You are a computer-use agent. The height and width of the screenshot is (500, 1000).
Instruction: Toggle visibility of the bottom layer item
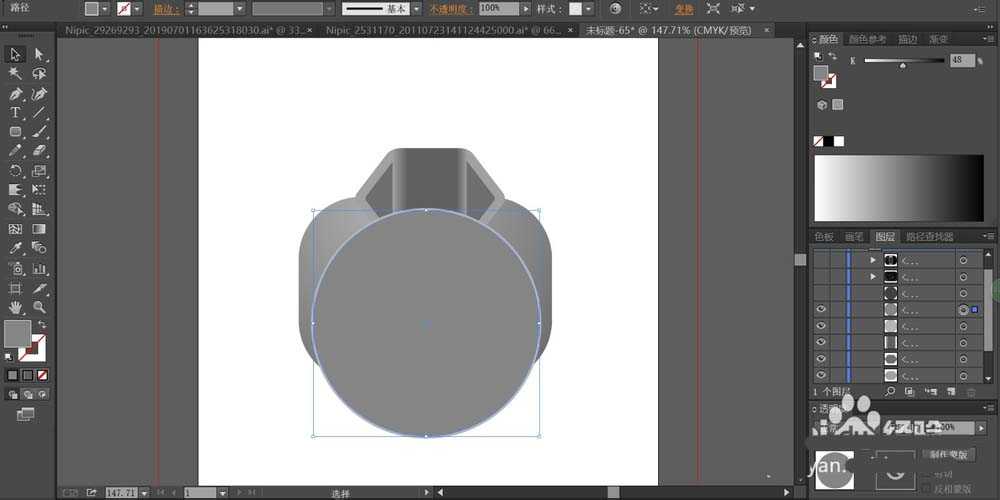coord(821,375)
